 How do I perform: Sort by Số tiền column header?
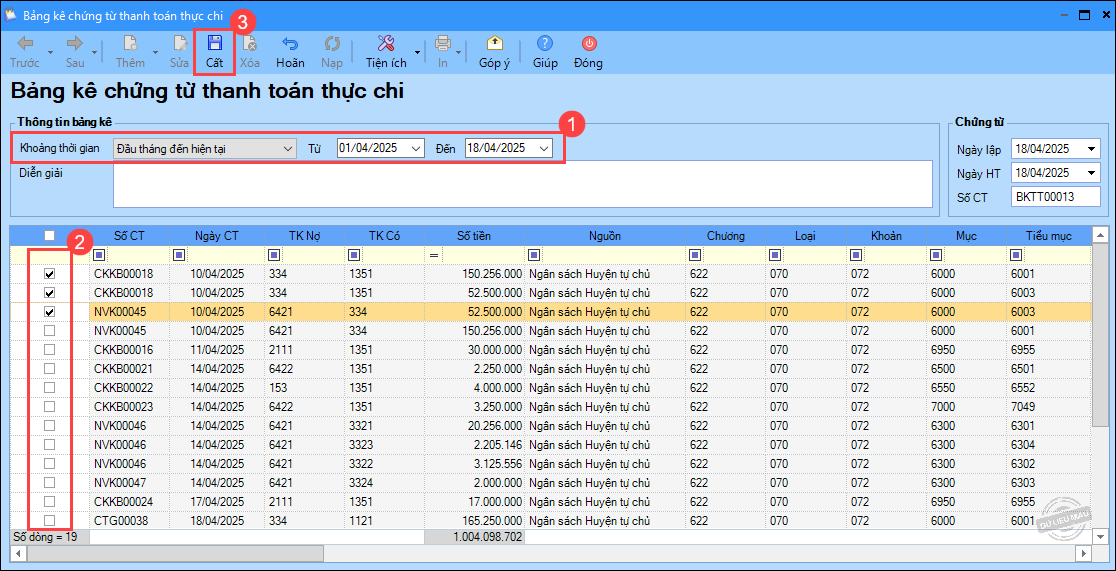pos(474,236)
